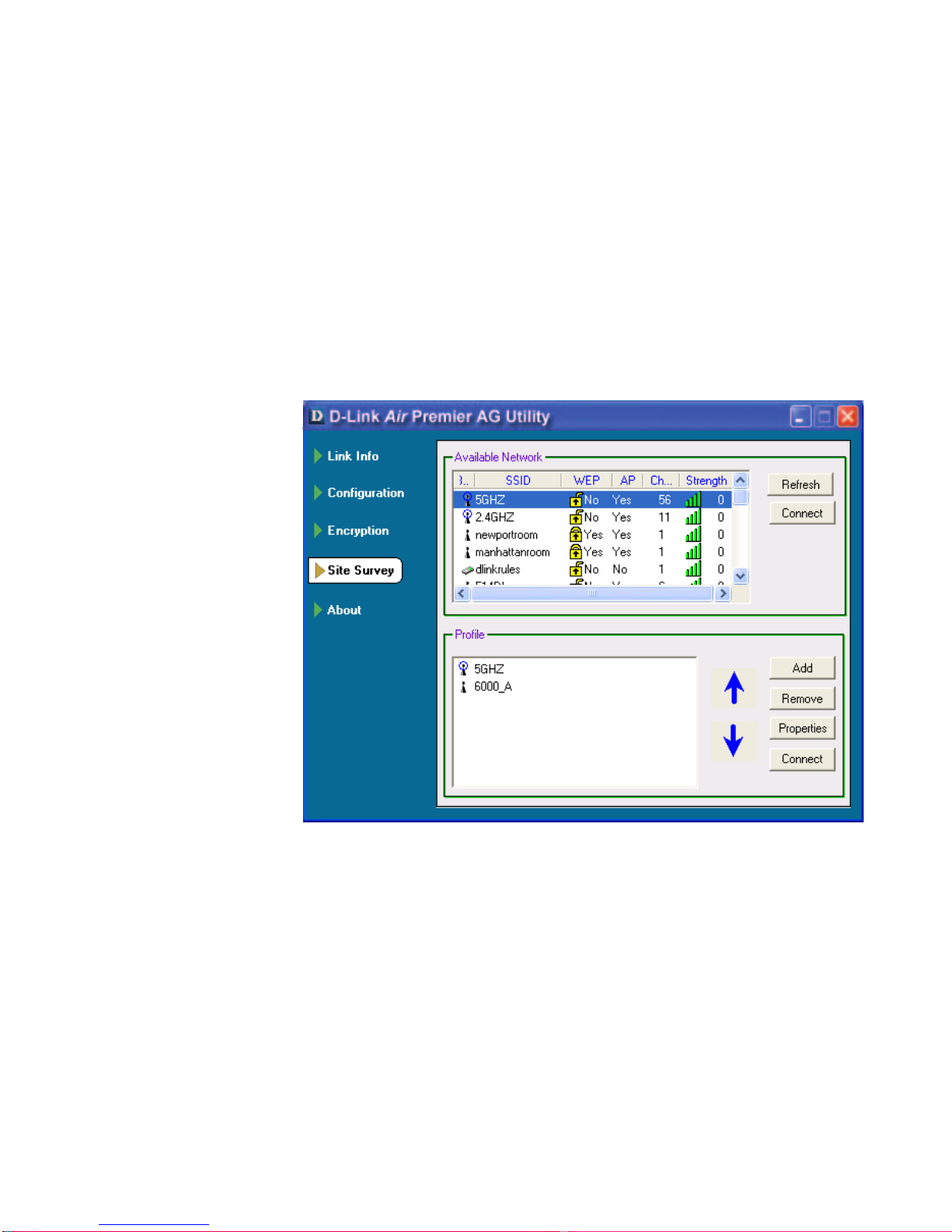Click the signal strength bars for manhattanroom
The image size is (952, 1232).
[x=693, y=552]
